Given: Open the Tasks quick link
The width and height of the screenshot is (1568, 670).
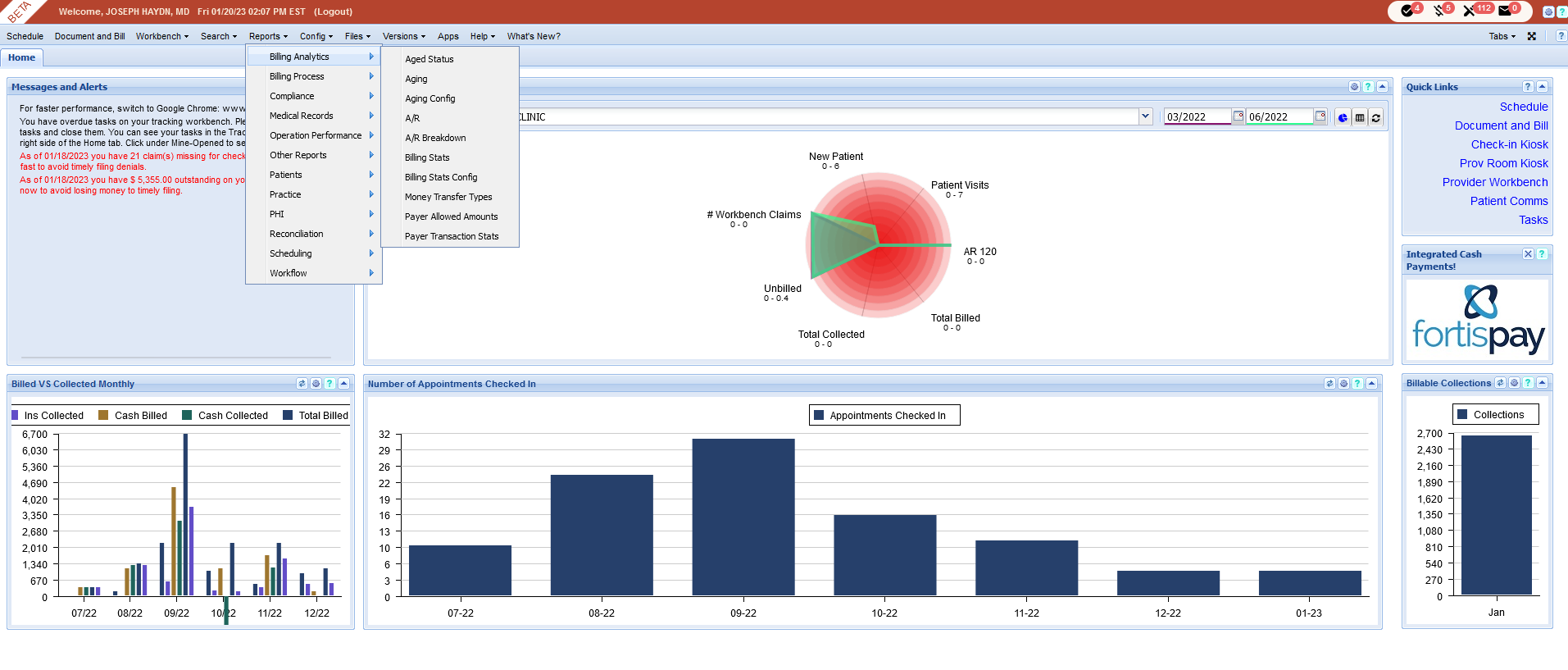Looking at the screenshot, I should 1534,220.
